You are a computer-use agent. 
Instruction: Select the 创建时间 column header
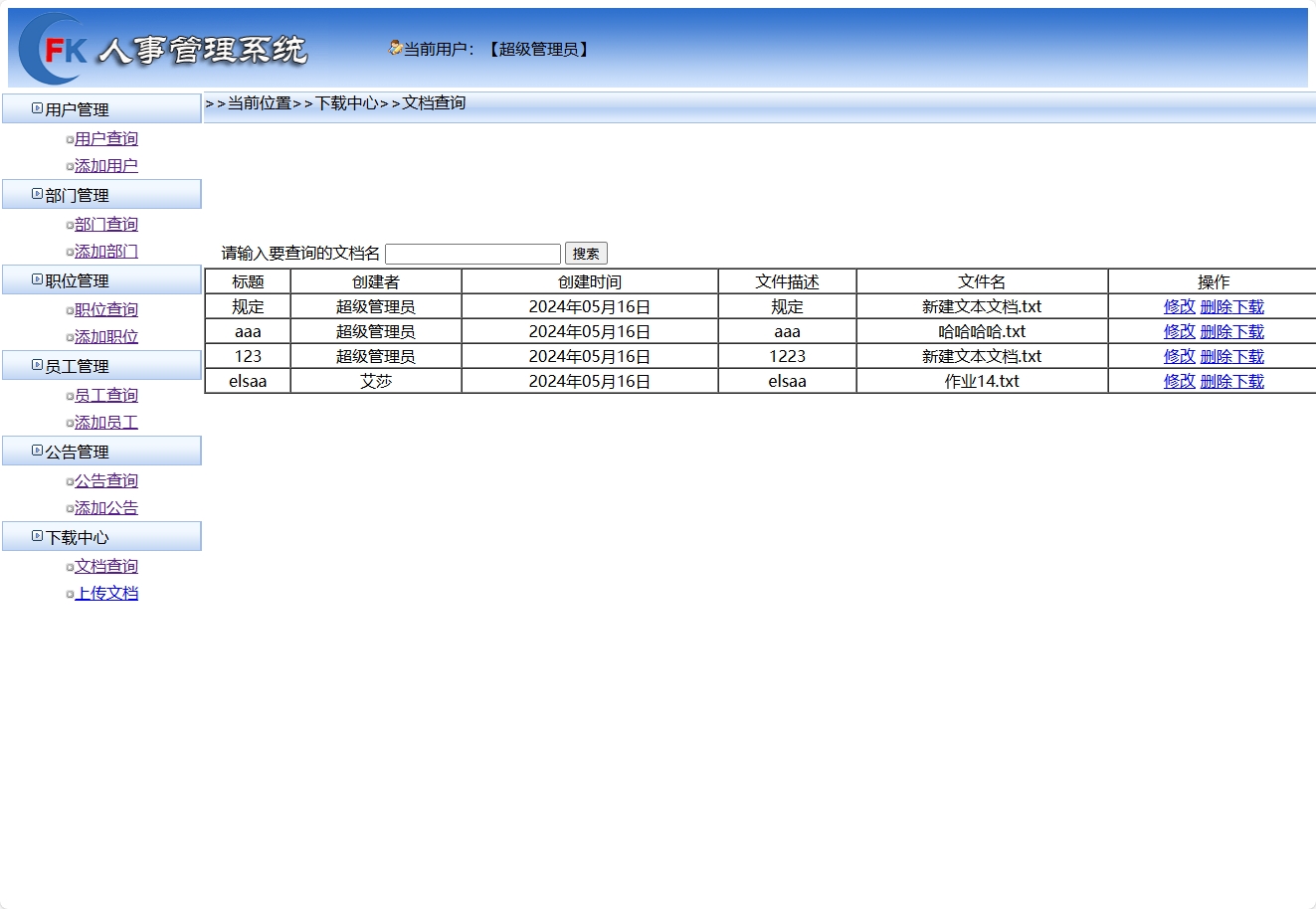pyautogui.click(x=590, y=282)
